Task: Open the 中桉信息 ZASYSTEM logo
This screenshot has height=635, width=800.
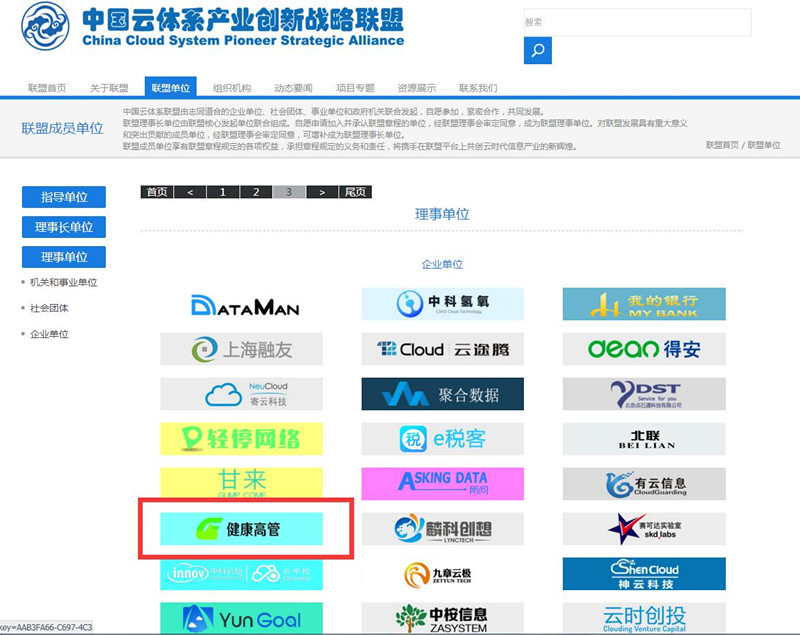Action: (442, 618)
